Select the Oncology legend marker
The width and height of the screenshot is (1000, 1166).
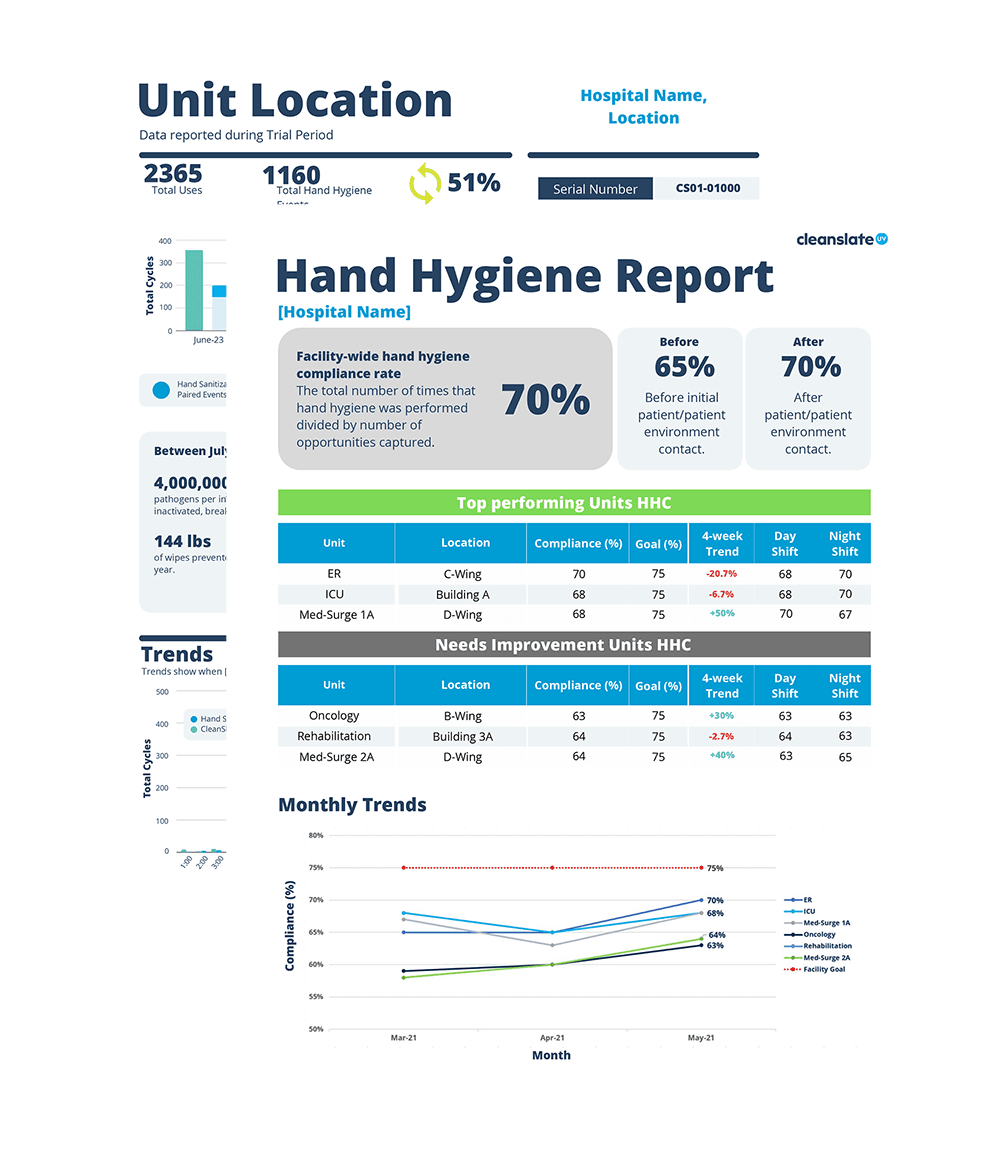pyautogui.click(x=793, y=935)
